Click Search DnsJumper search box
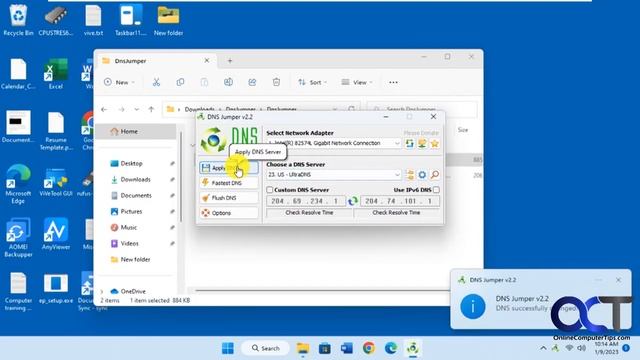640x360 pixels. 422,109
